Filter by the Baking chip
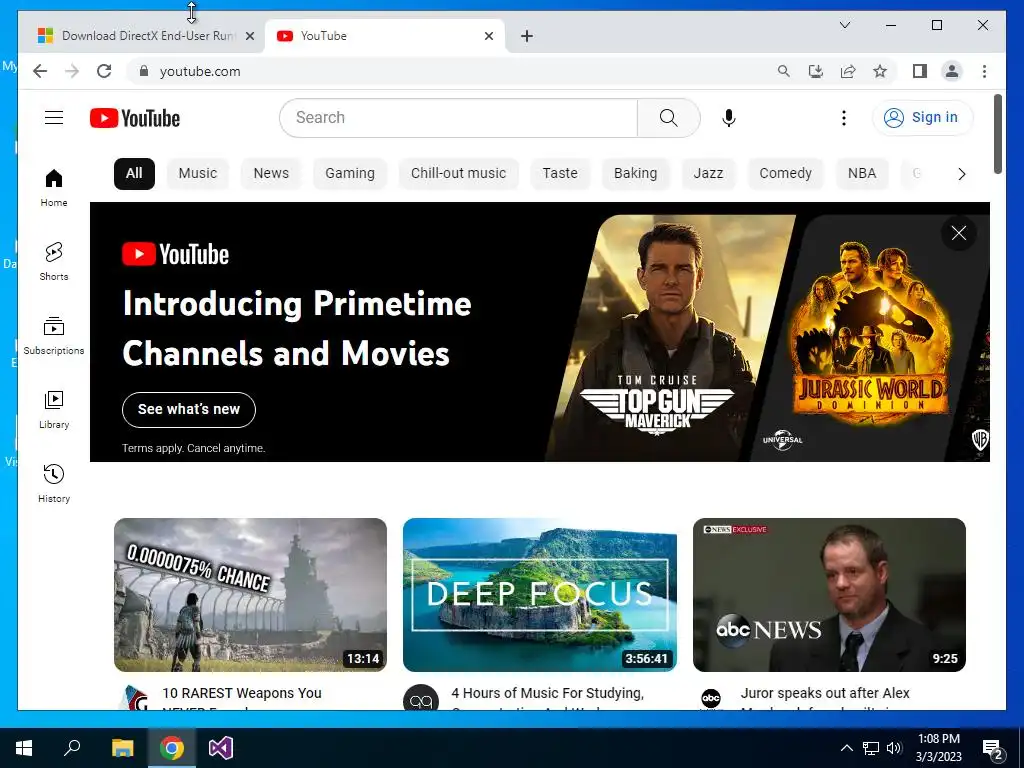This screenshot has width=1024, height=768. point(635,173)
